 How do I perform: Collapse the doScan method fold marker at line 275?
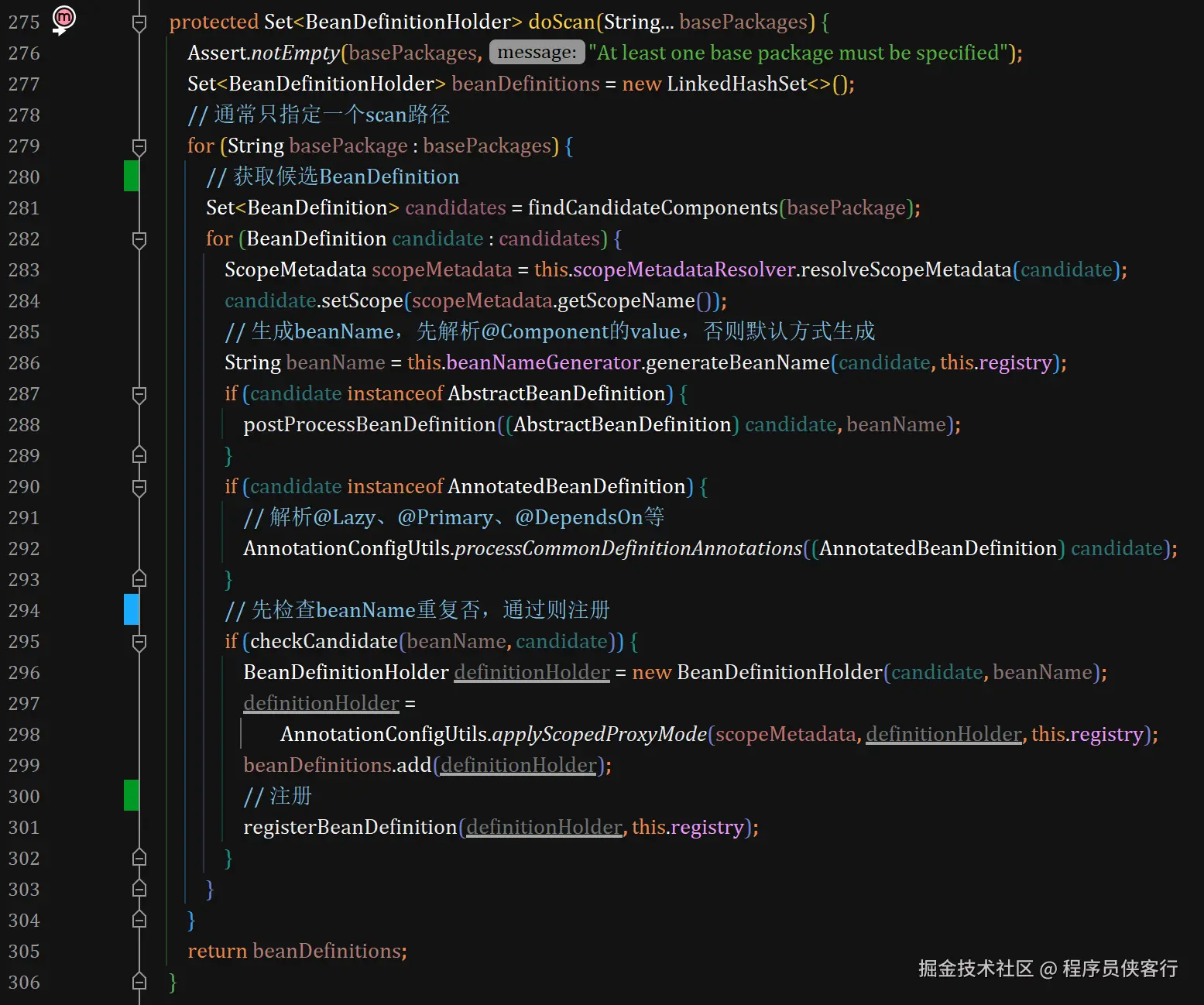[x=139, y=23]
